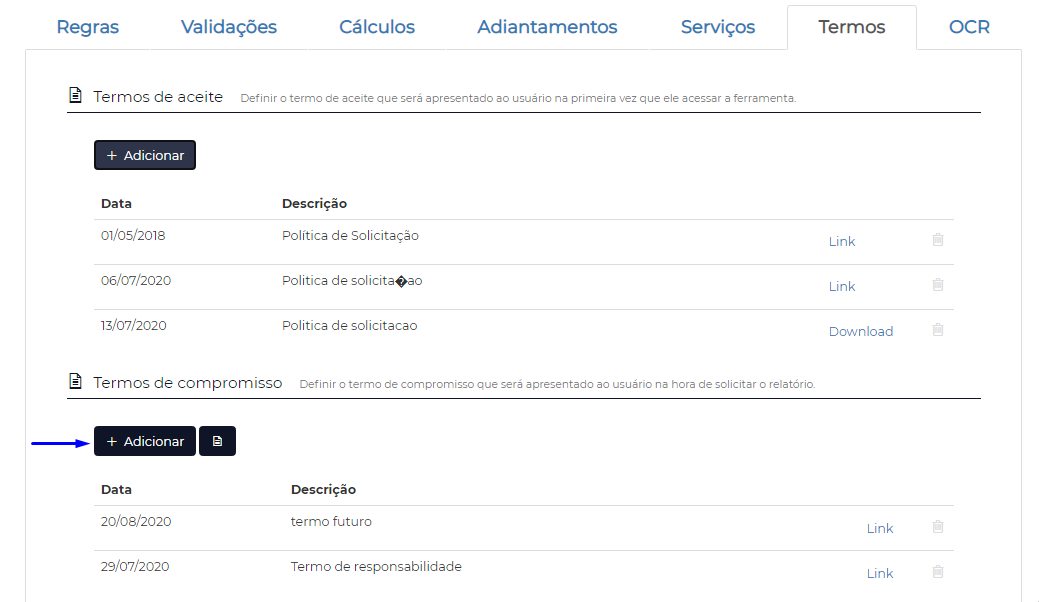
Task: Open the Regras tab
Action: [x=88, y=27]
